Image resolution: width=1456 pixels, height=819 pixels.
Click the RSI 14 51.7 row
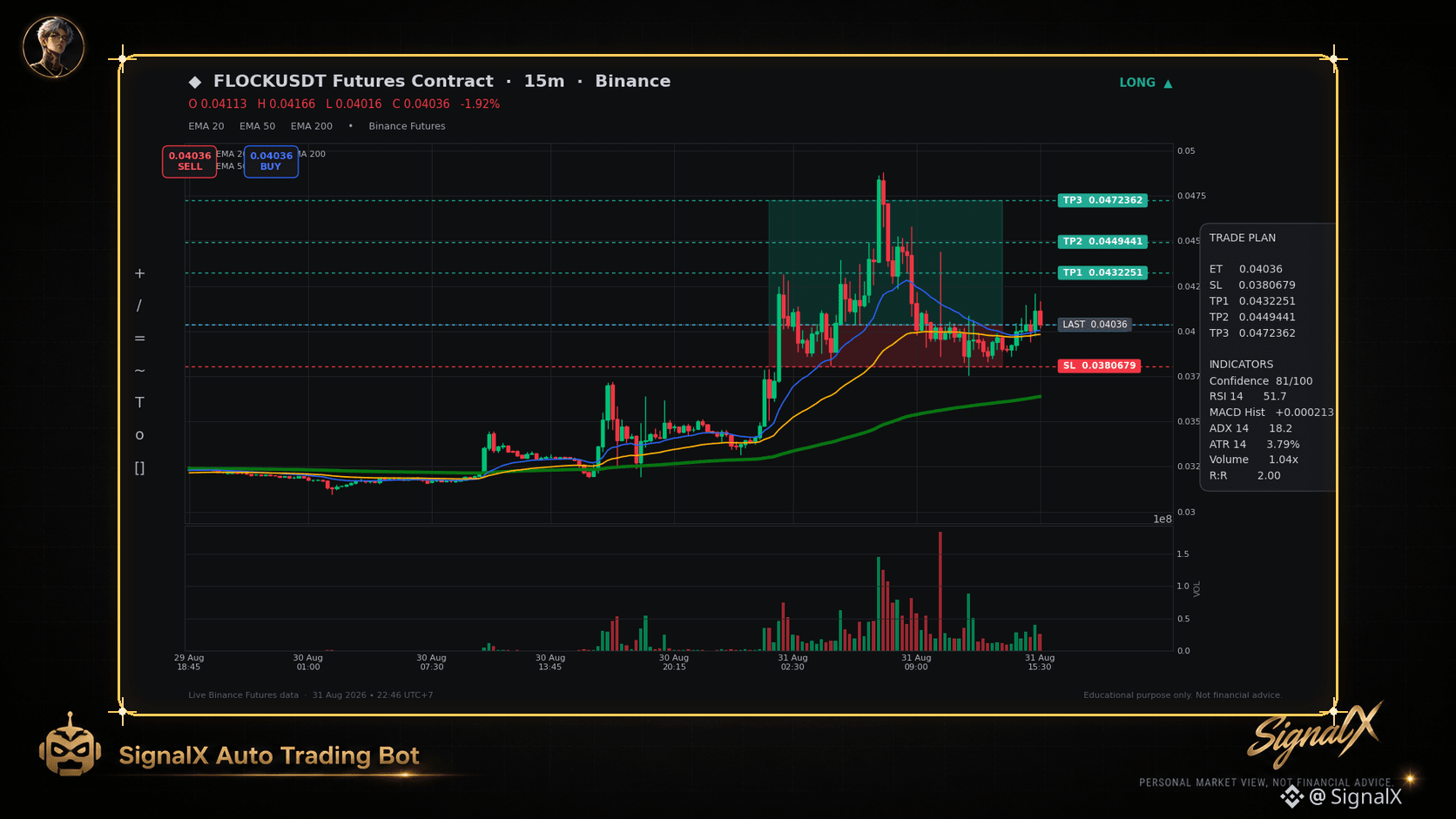click(x=1248, y=397)
